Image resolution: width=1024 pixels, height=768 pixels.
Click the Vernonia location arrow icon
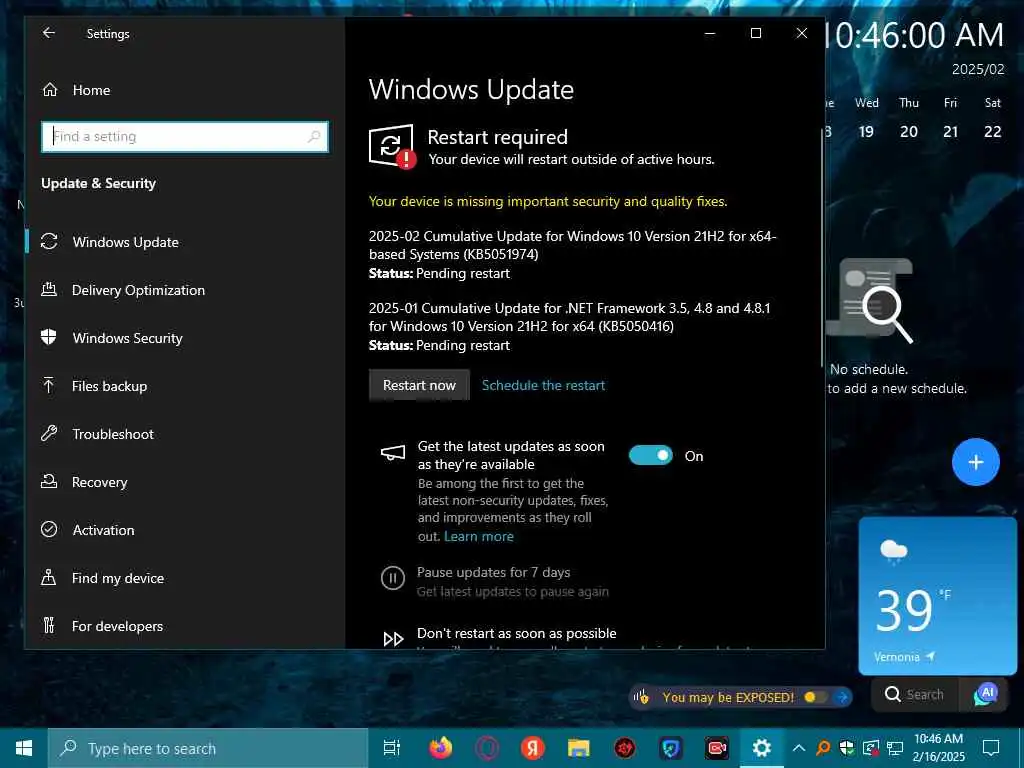coord(931,656)
